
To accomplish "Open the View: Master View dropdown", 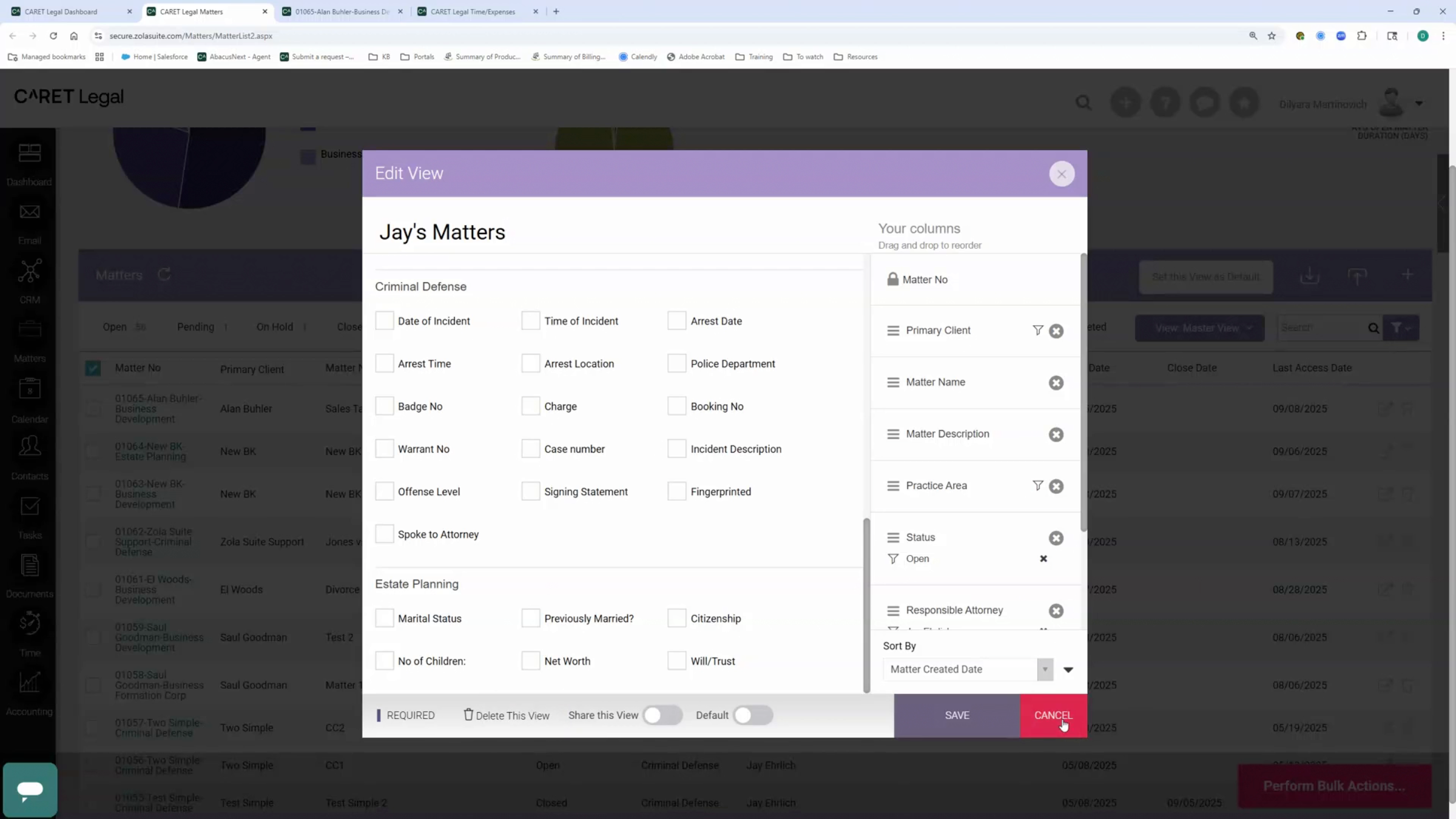I will click(1199, 328).
